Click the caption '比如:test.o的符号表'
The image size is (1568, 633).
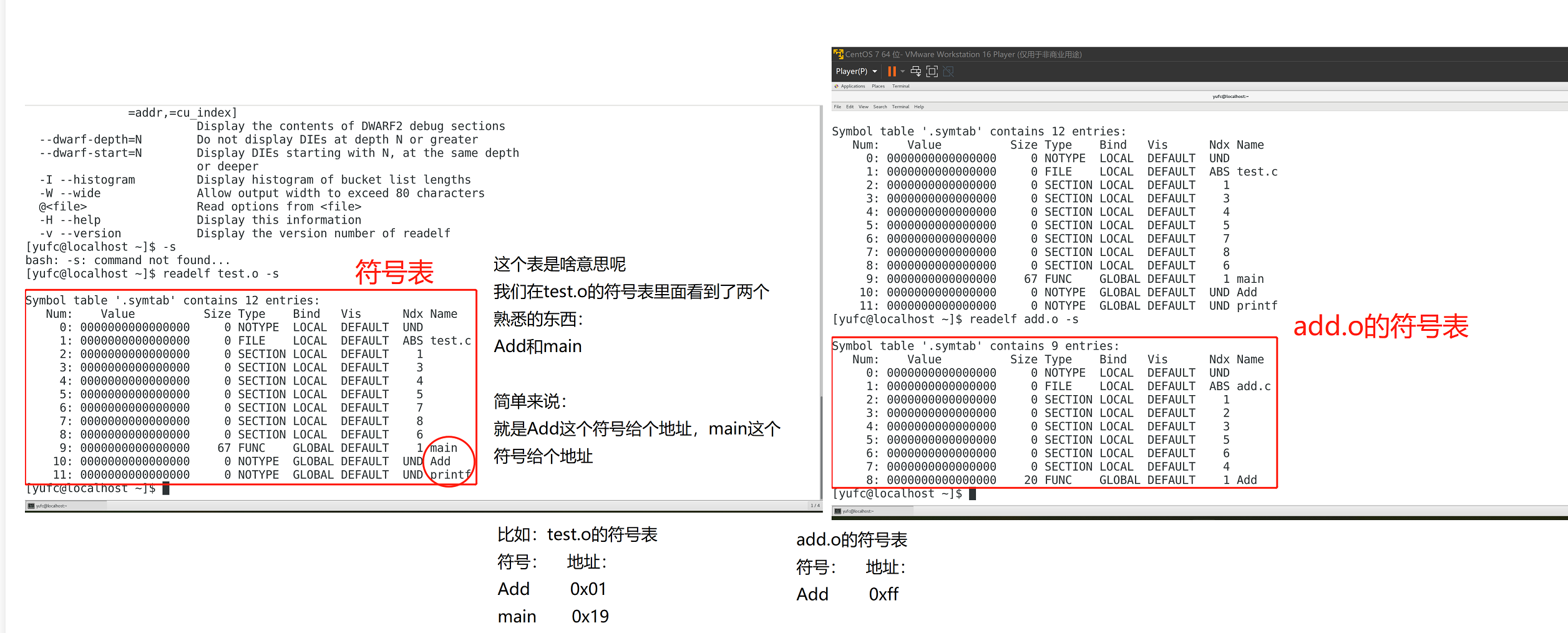coord(577,535)
